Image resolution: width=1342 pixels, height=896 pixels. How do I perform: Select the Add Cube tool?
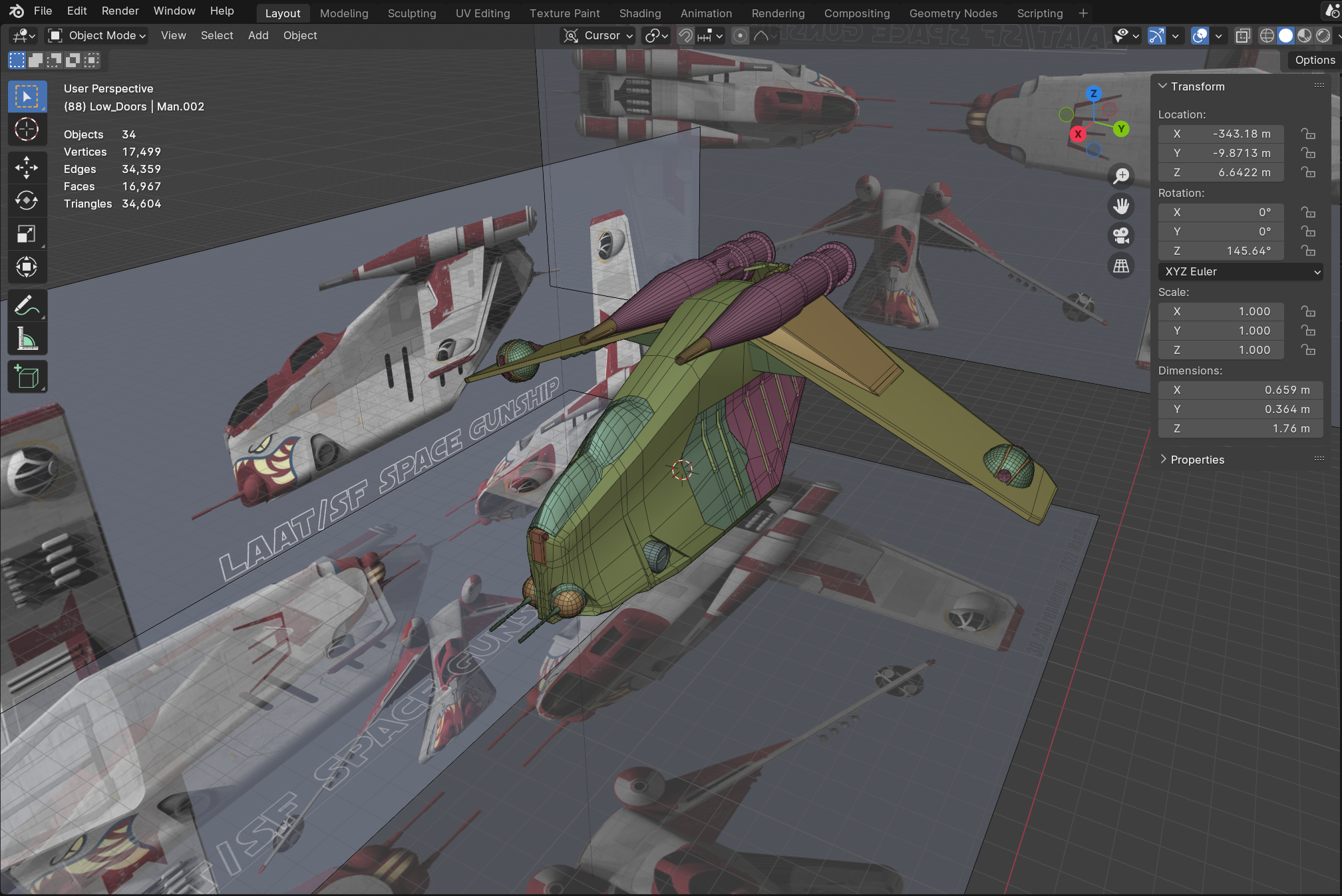coord(27,376)
